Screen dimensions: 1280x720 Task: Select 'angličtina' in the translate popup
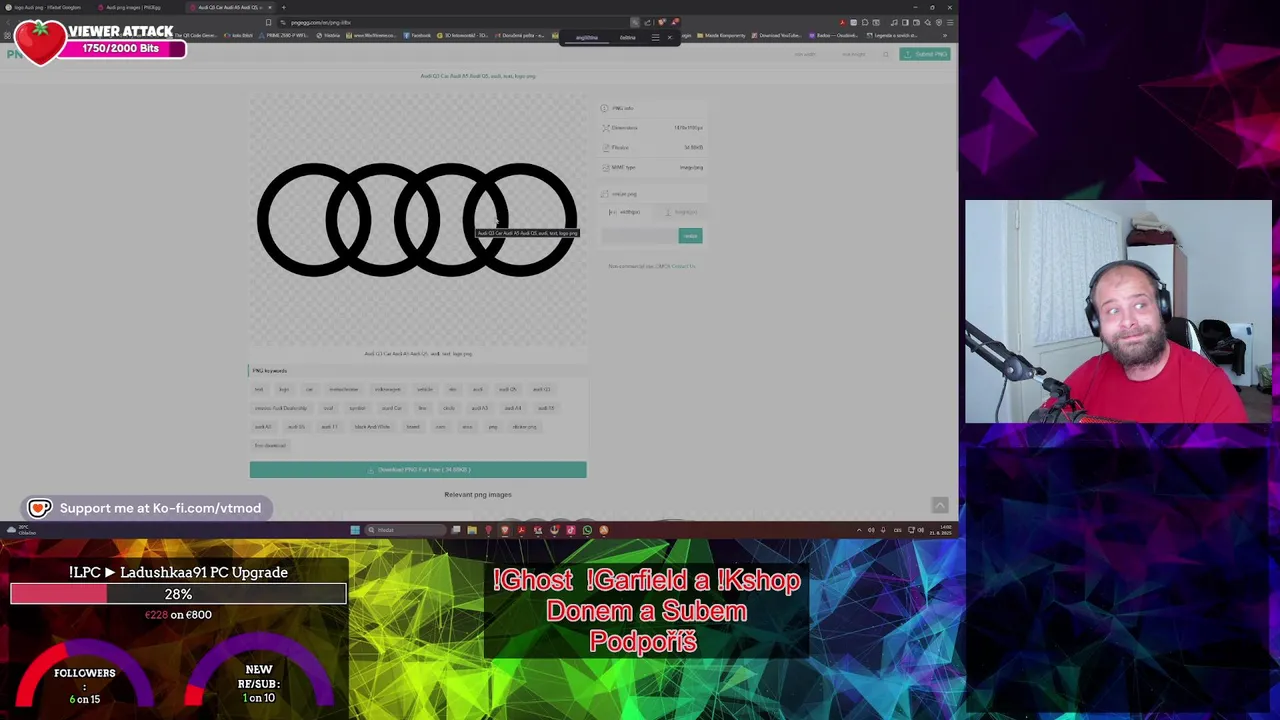coord(587,37)
